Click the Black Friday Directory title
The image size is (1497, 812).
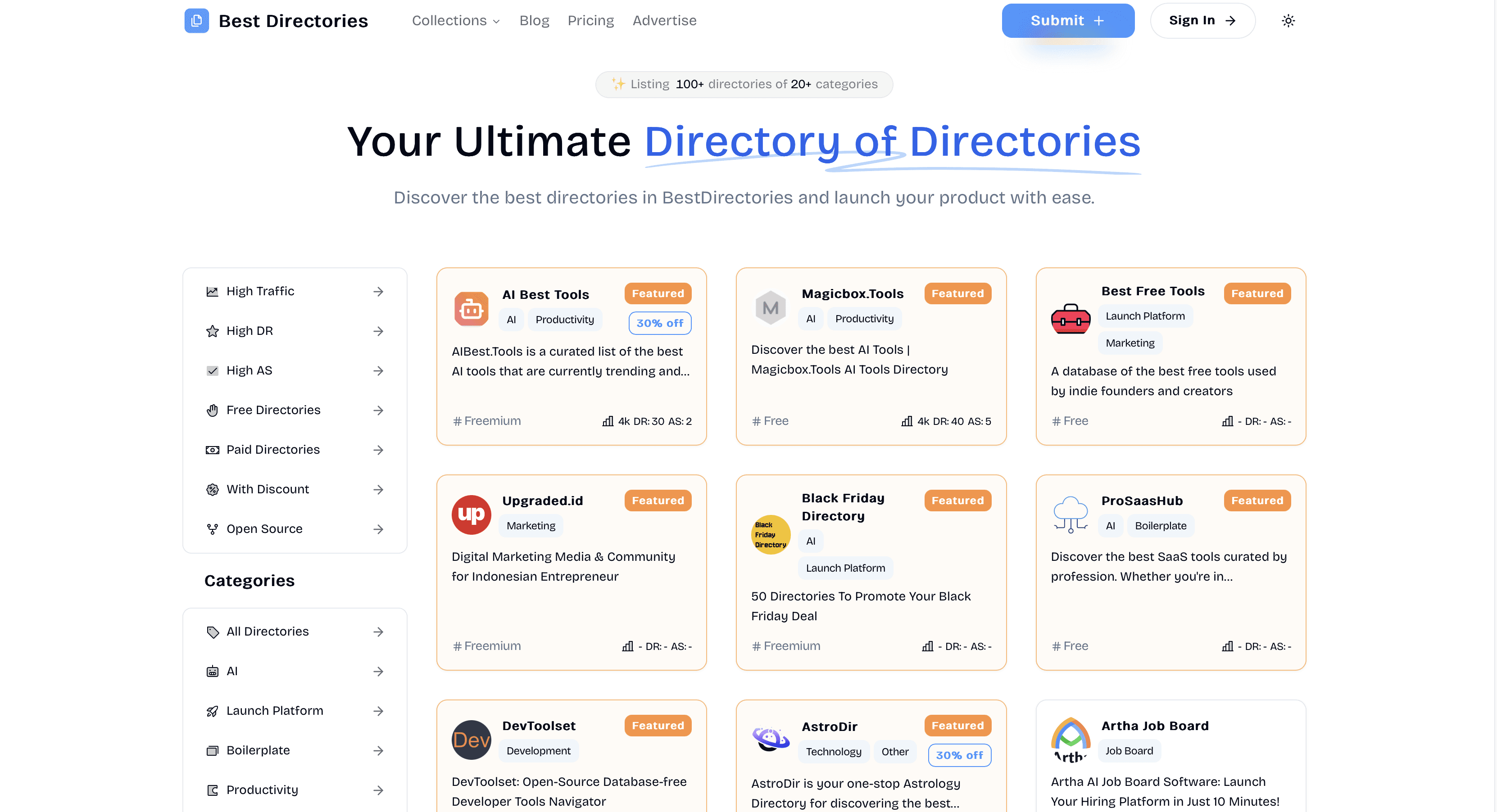point(843,507)
